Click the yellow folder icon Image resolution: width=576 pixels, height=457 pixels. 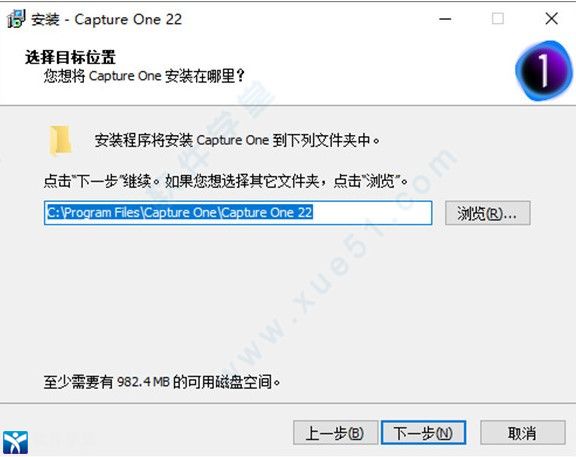(x=60, y=140)
